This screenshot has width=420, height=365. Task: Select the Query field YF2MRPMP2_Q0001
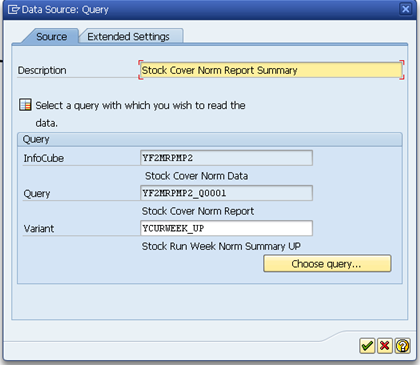coord(226,193)
